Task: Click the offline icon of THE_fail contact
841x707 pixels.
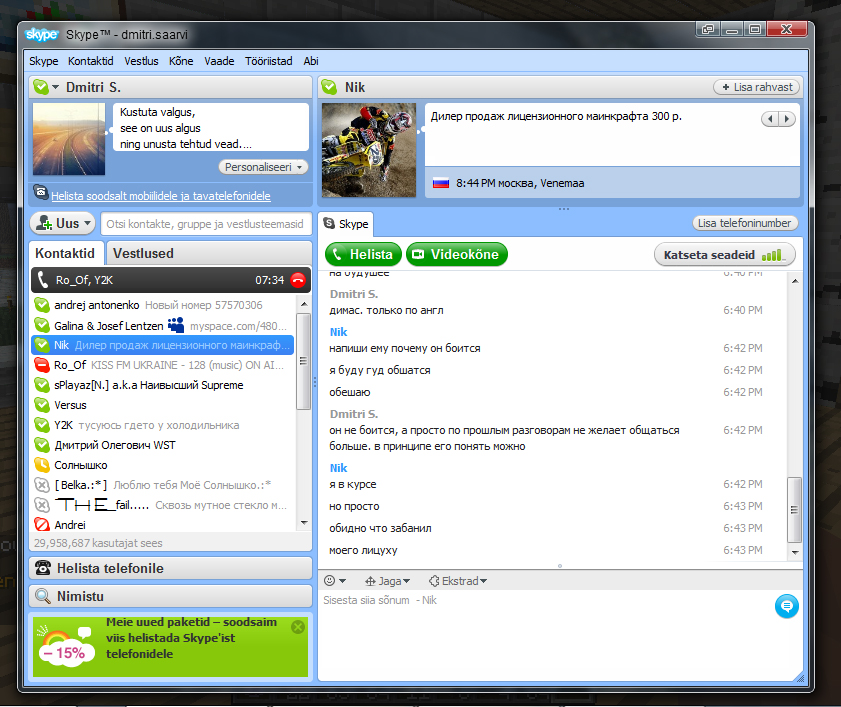Action: pyautogui.click(x=42, y=505)
